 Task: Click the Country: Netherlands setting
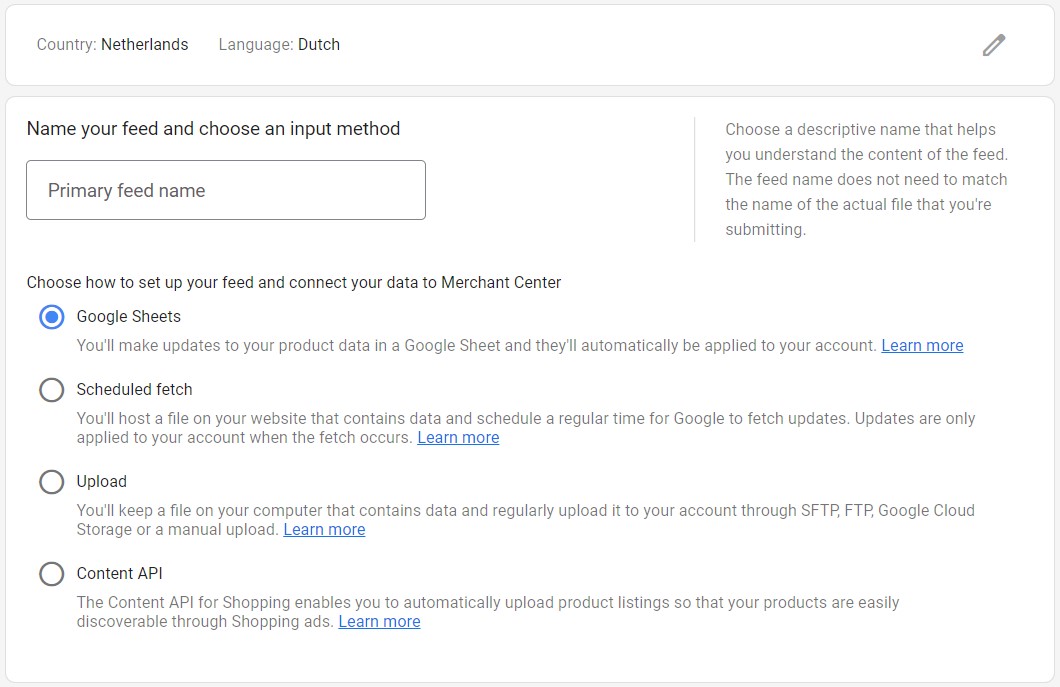(x=112, y=44)
